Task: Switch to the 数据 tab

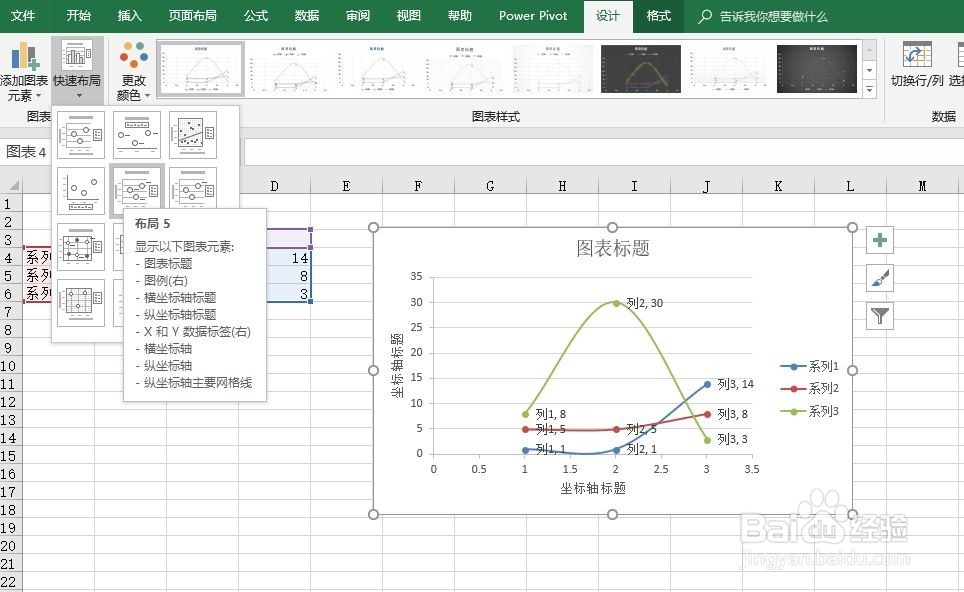Action: 306,16
